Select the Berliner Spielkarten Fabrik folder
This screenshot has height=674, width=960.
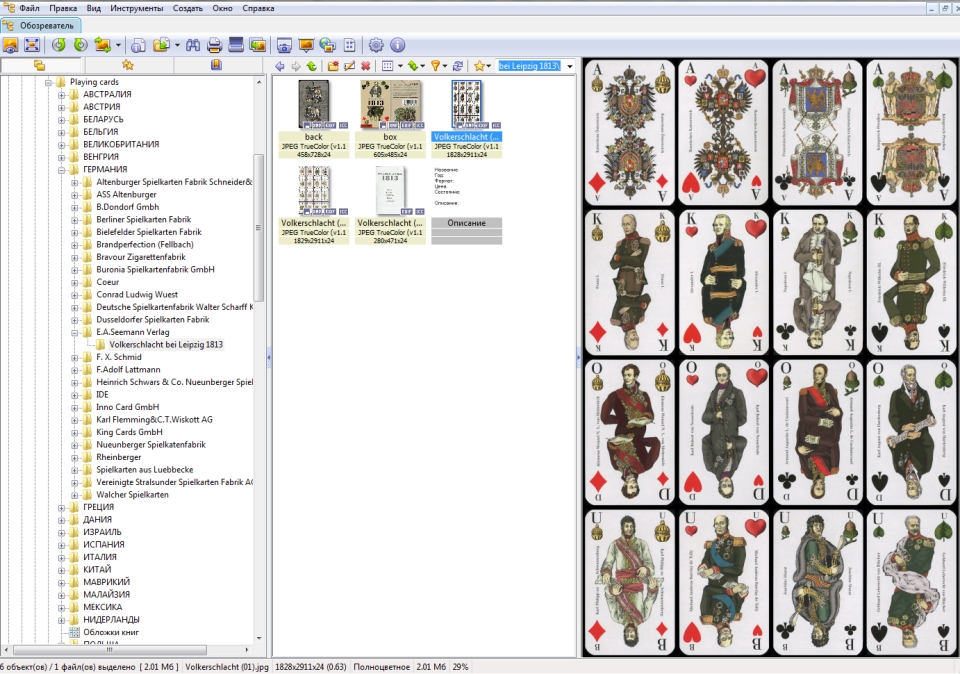pyautogui.click(x=143, y=220)
